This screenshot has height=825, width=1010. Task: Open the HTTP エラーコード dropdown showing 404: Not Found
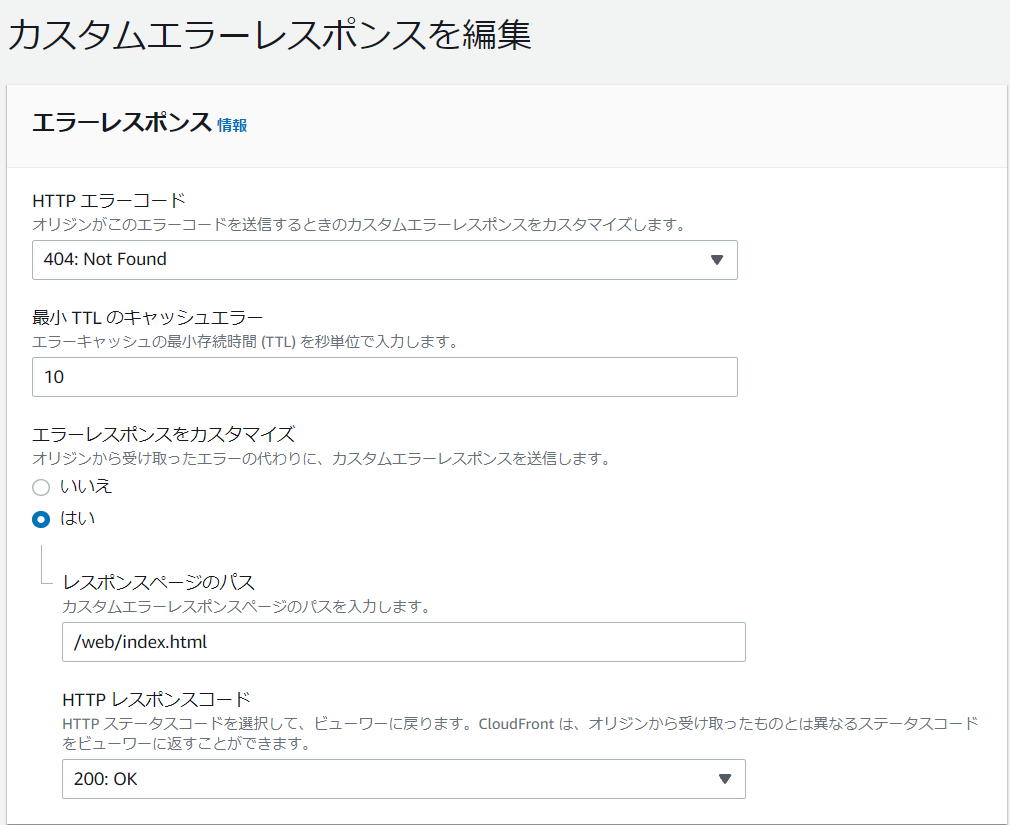(385, 259)
